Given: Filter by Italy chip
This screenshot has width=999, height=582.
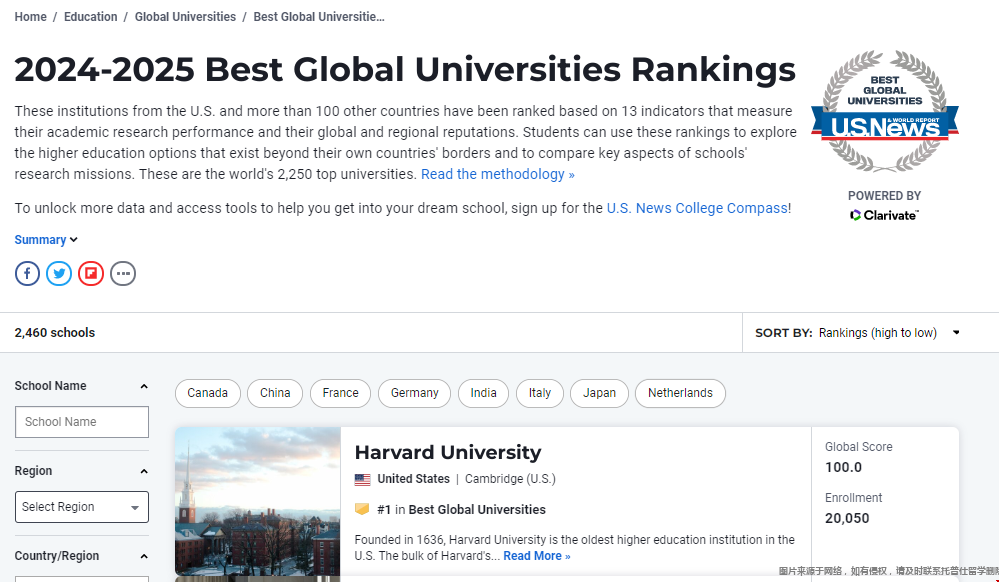Looking at the screenshot, I should 540,393.
